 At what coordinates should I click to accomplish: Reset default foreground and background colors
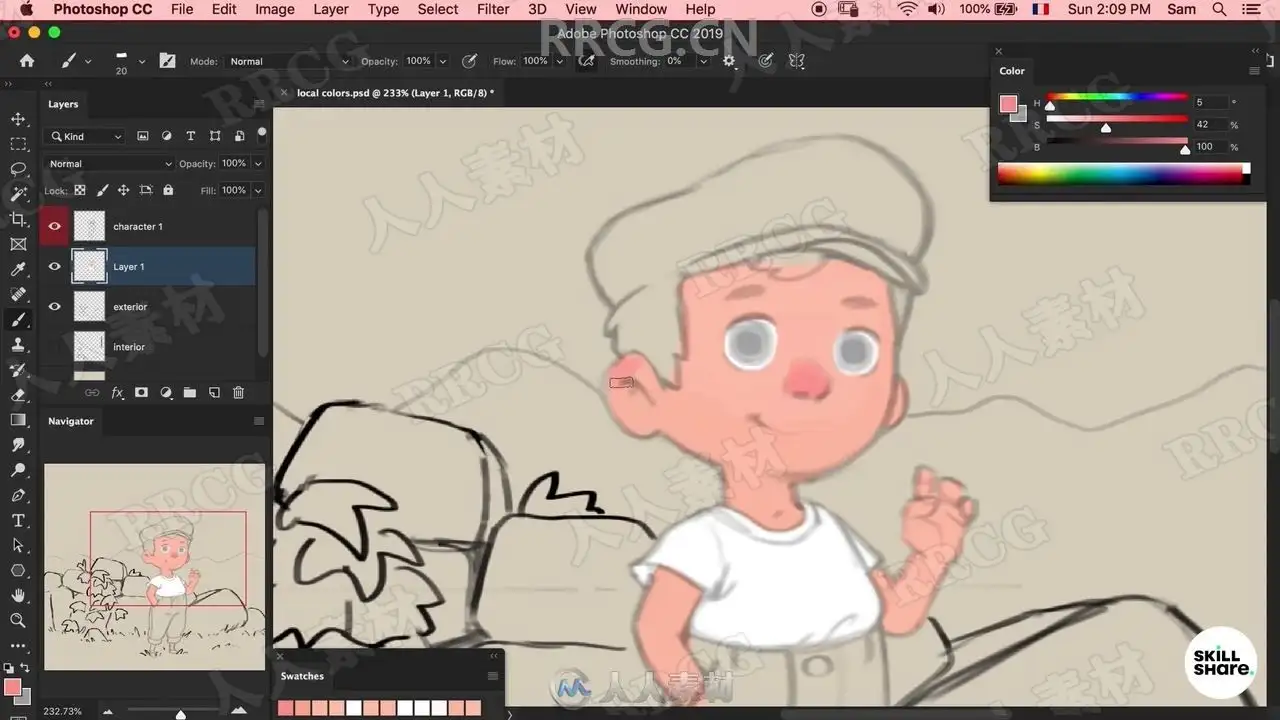tap(9, 667)
